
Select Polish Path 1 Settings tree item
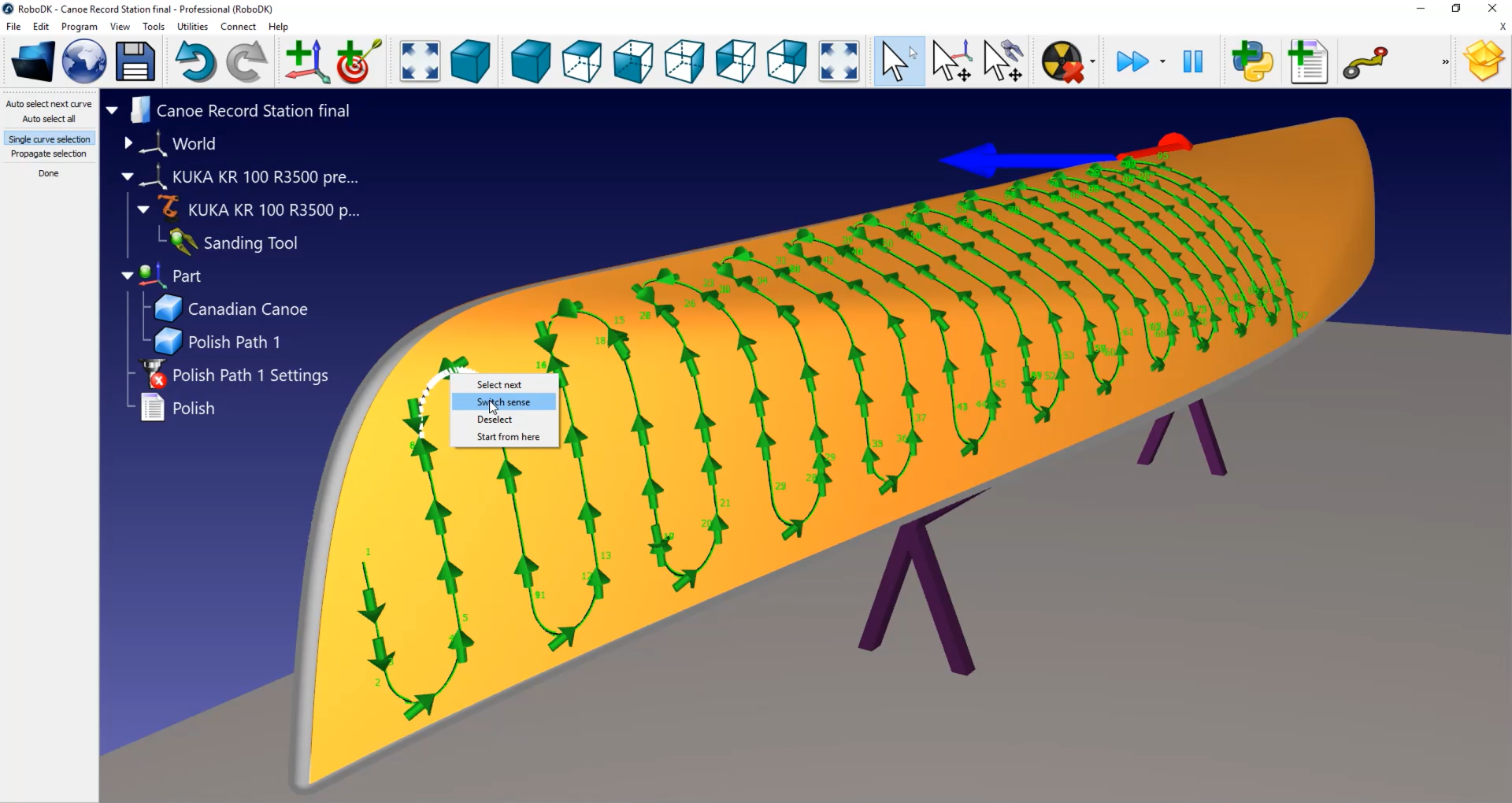pos(250,376)
